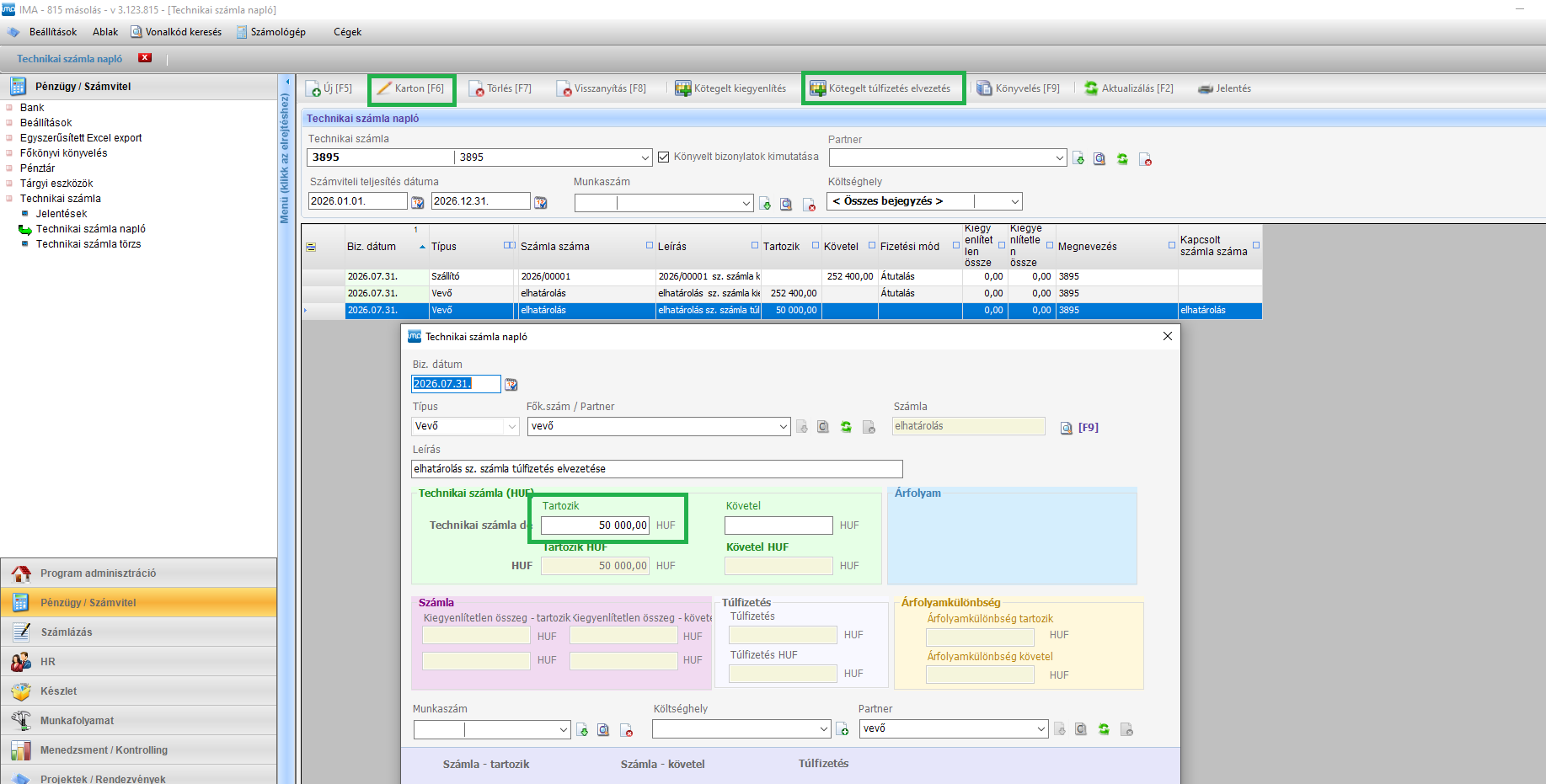Refresh the partner list in the filter row
The image size is (1546, 784).
(1122, 158)
